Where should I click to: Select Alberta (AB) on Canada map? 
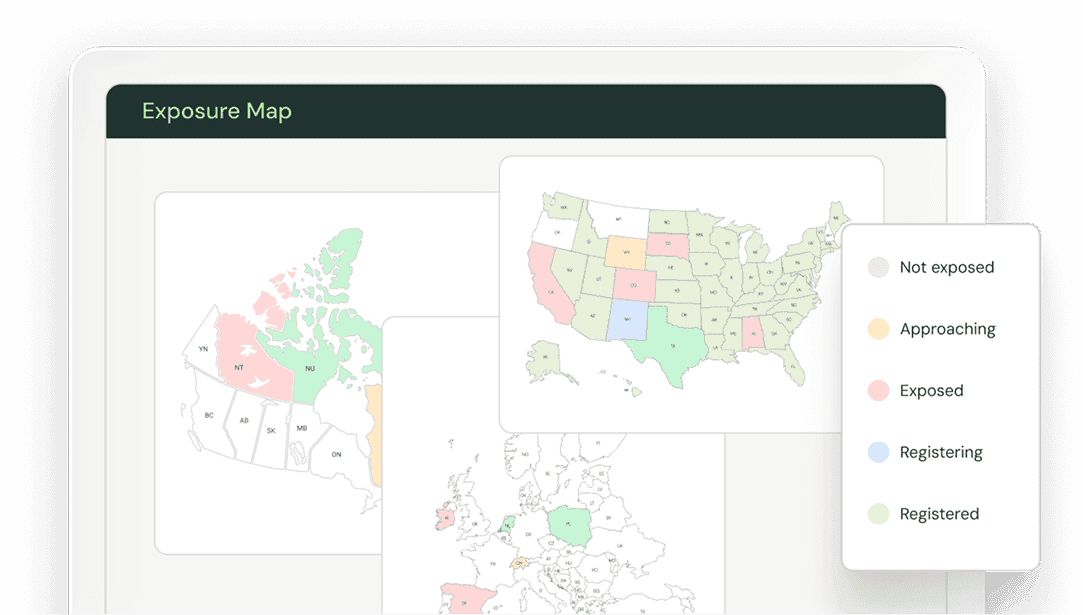tap(243, 420)
